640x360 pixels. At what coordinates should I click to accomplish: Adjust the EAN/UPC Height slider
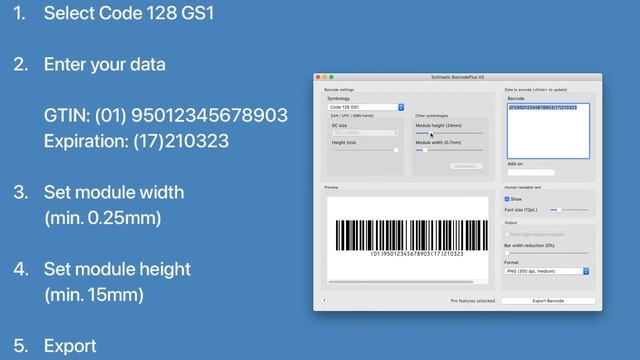[365, 150]
